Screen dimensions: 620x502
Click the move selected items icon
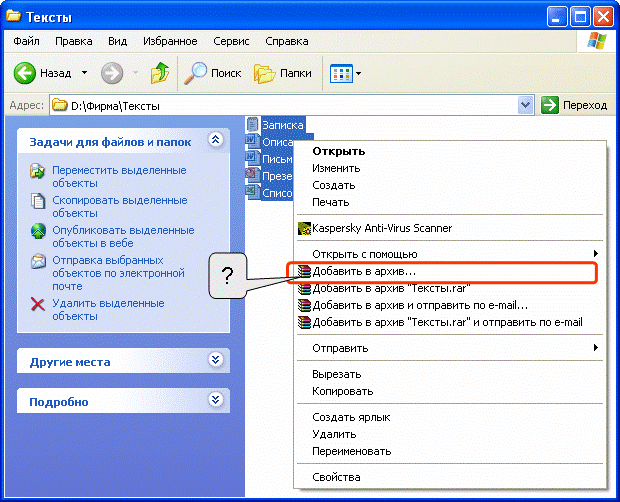(x=38, y=171)
